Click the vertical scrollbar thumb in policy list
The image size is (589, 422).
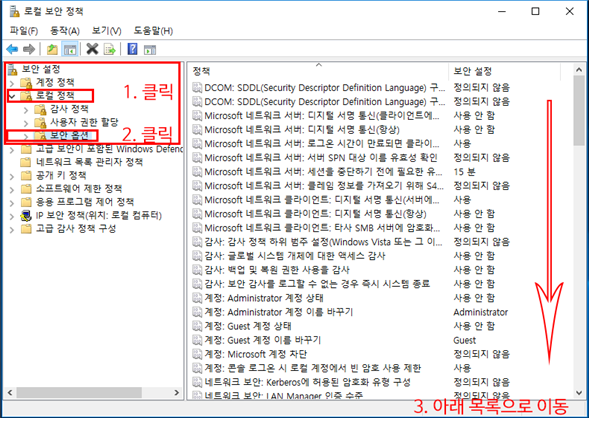coord(579,110)
